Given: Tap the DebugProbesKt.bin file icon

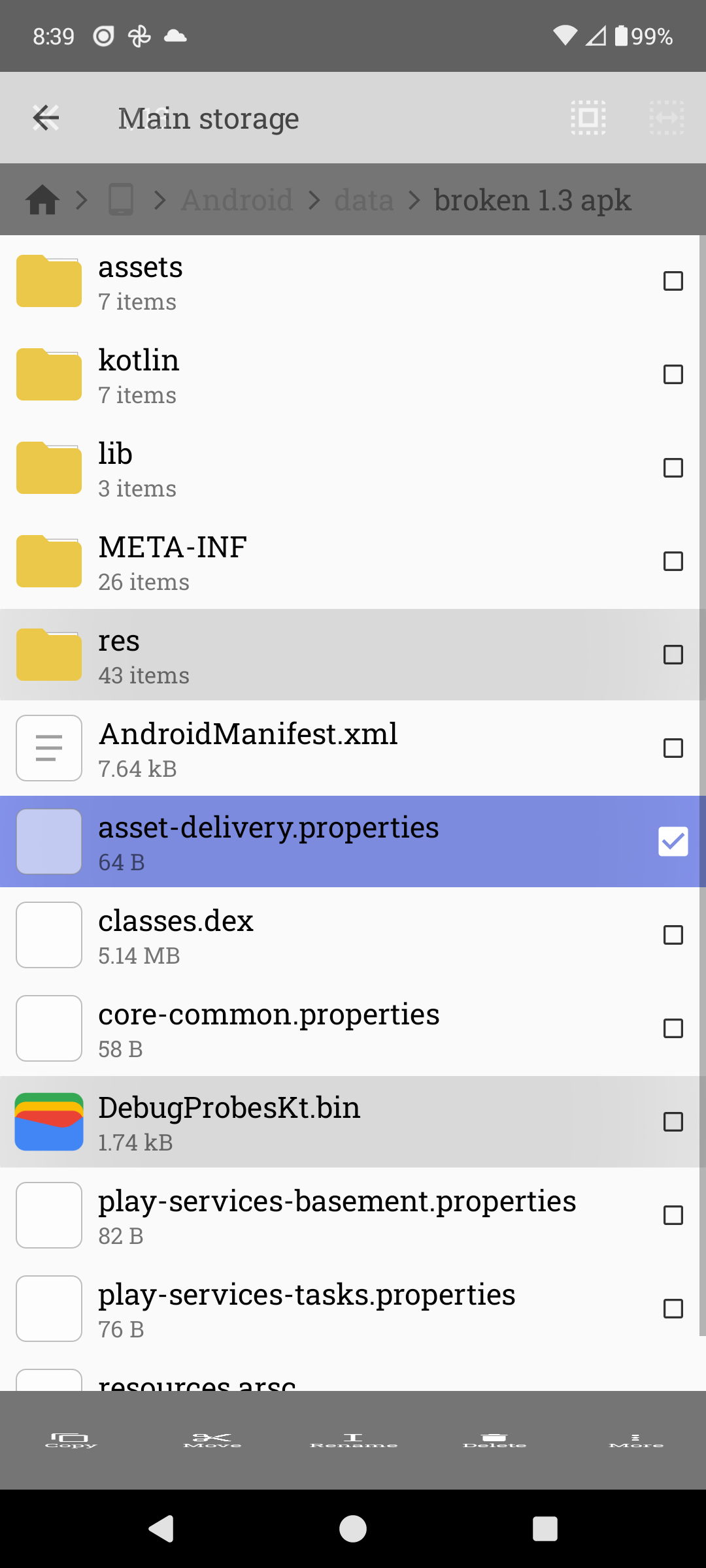Looking at the screenshot, I should 49,1122.
